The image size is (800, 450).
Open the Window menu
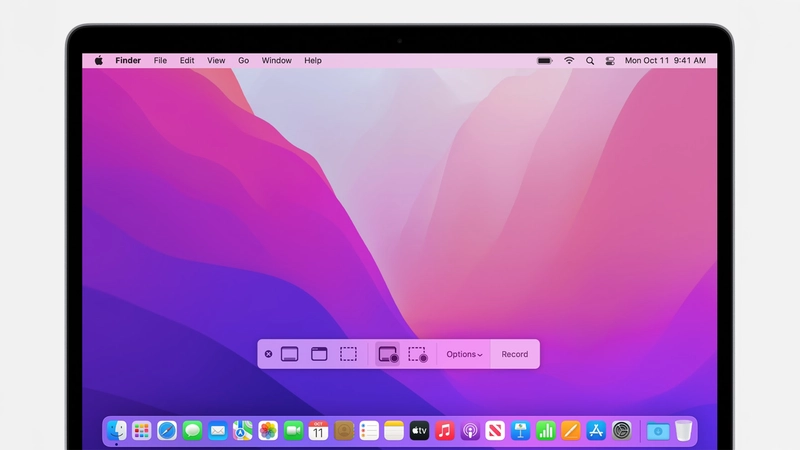(277, 60)
